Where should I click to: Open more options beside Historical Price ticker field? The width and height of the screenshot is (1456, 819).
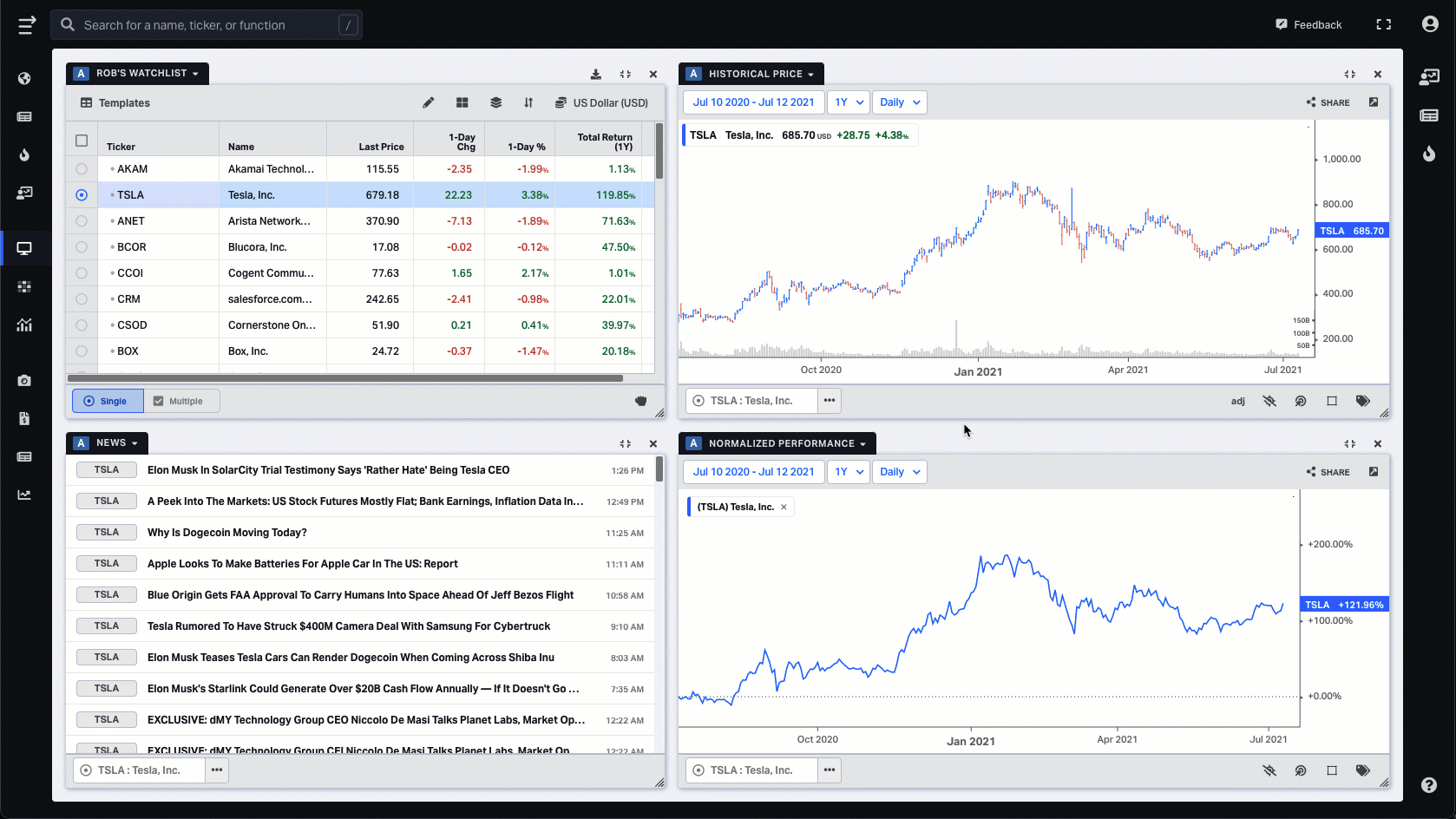830,401
